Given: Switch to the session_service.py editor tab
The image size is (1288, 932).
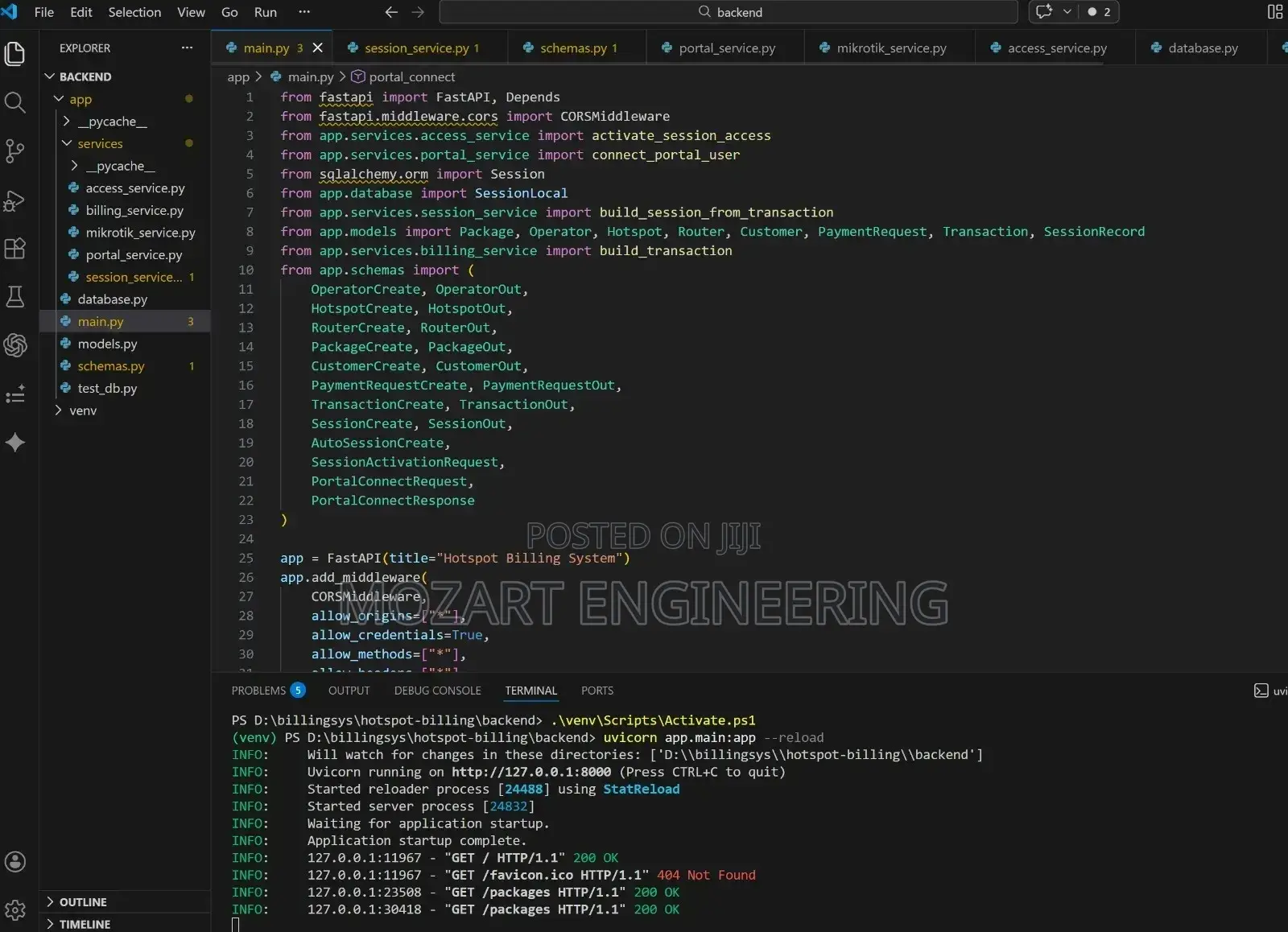Looking at the screenshot, I should click(x=420, y=48).
